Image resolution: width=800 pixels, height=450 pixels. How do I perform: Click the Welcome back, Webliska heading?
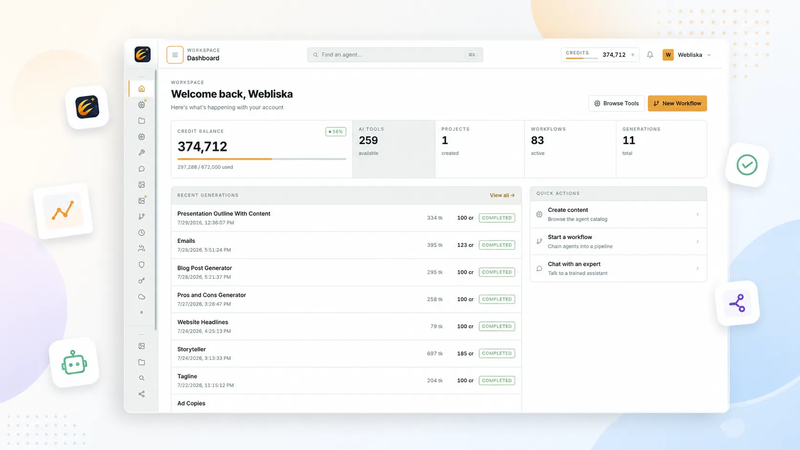tap(232, 94)
